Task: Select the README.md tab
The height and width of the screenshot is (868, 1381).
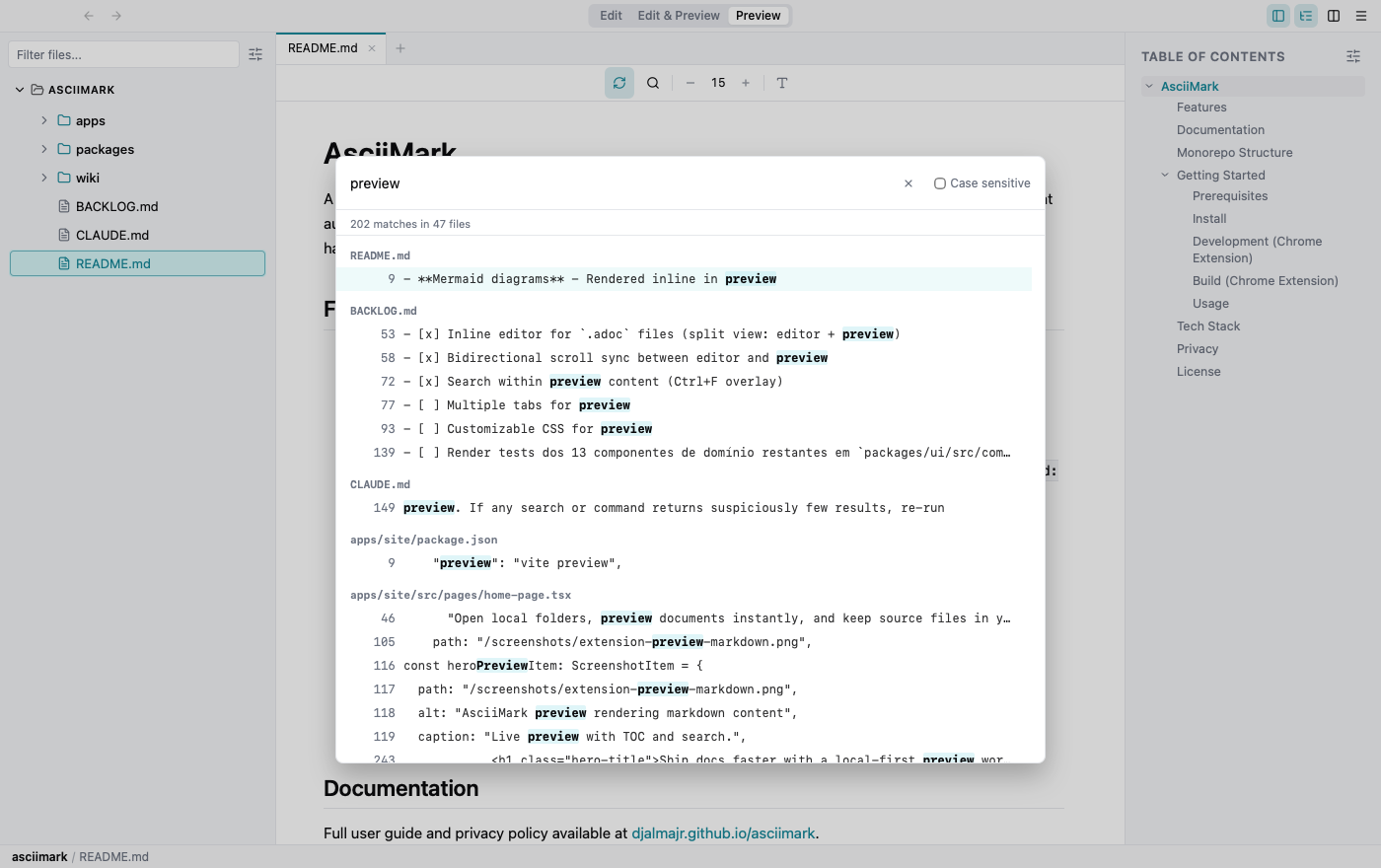Action: coord(323,48)
